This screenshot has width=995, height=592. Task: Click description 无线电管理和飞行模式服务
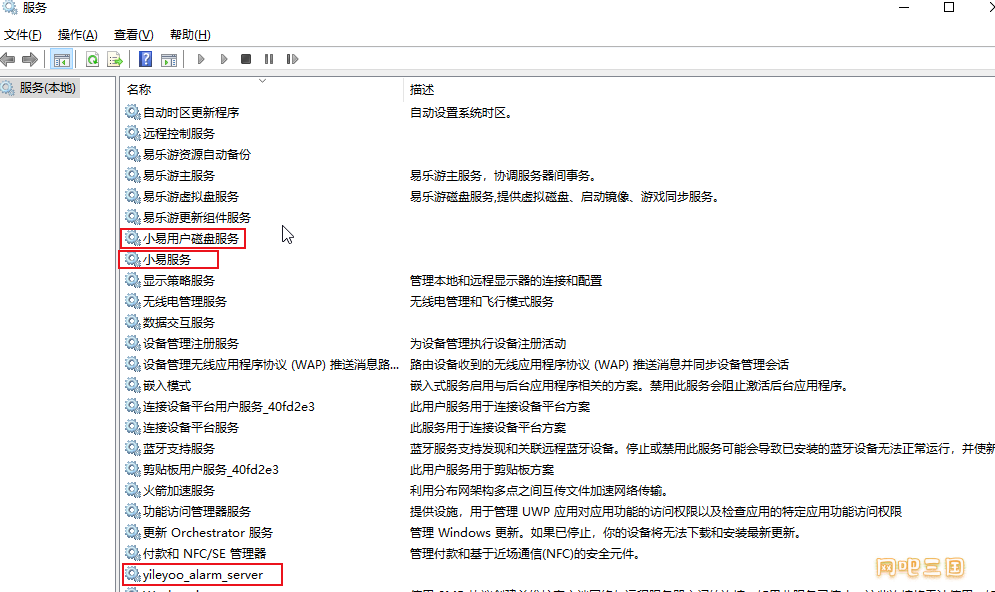tap(482, 301)
